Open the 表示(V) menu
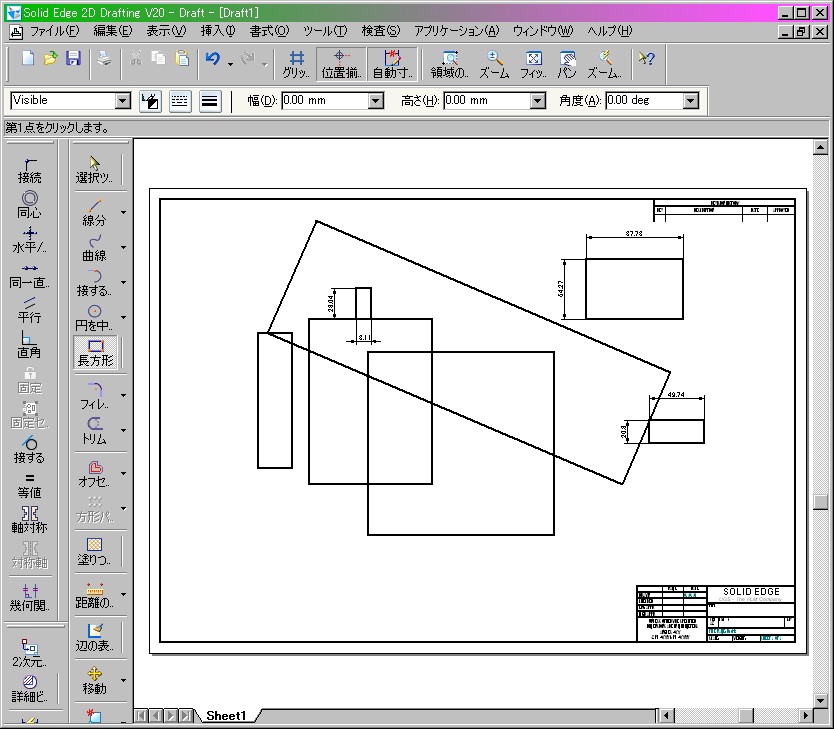Screen dimensions: 834x729 coord(166,31)
